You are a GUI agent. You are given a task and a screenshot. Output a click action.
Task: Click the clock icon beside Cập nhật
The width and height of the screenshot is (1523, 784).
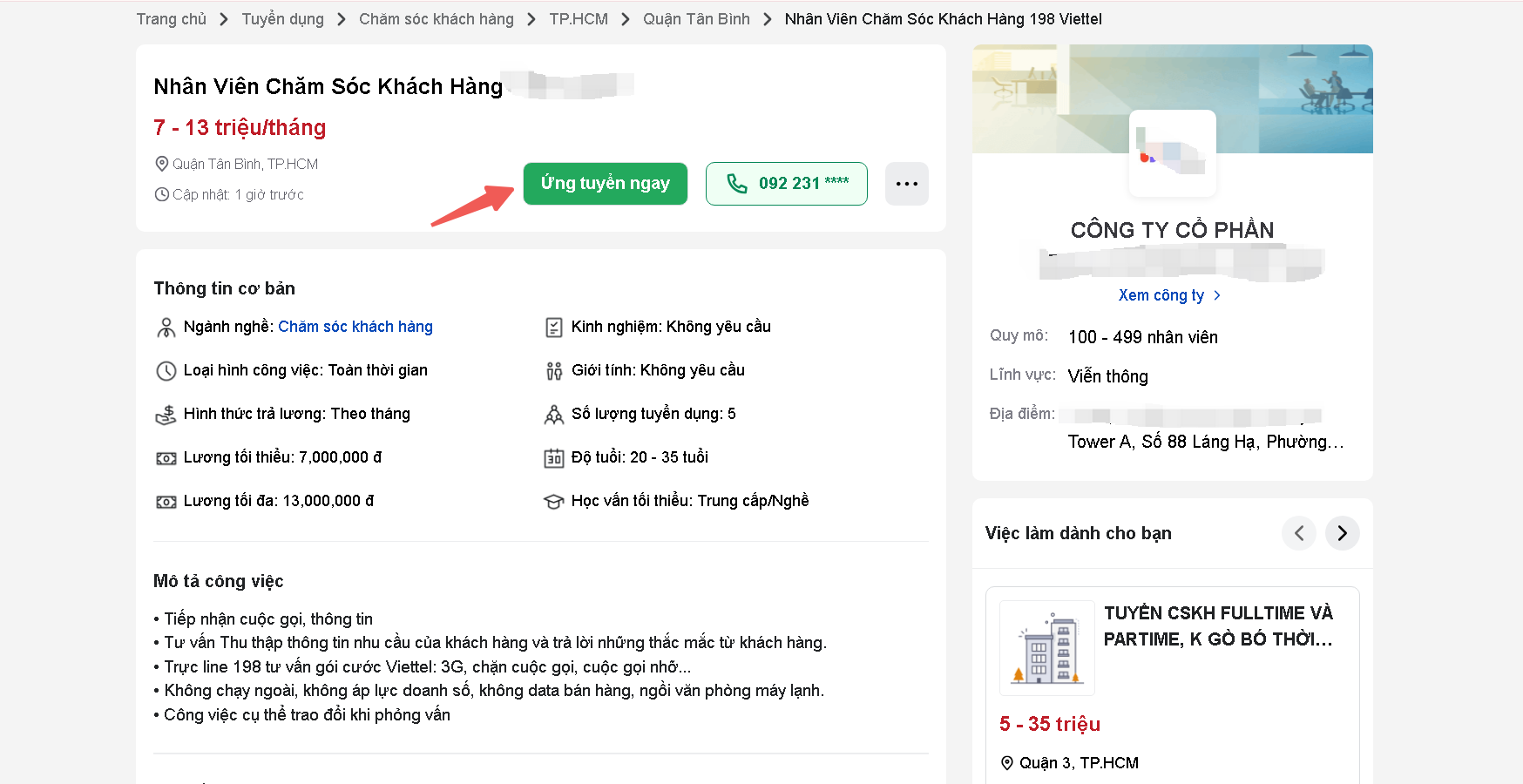click(x=161, y=194)
